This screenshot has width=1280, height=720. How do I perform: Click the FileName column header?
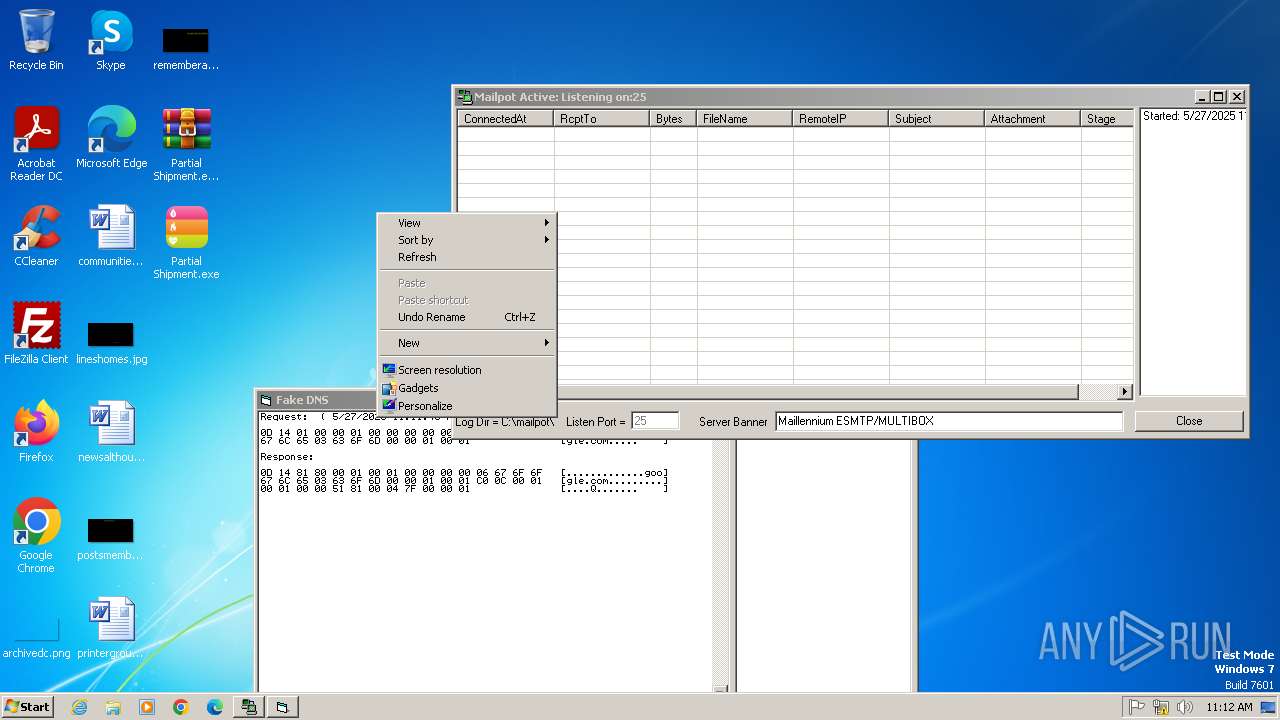745,118
